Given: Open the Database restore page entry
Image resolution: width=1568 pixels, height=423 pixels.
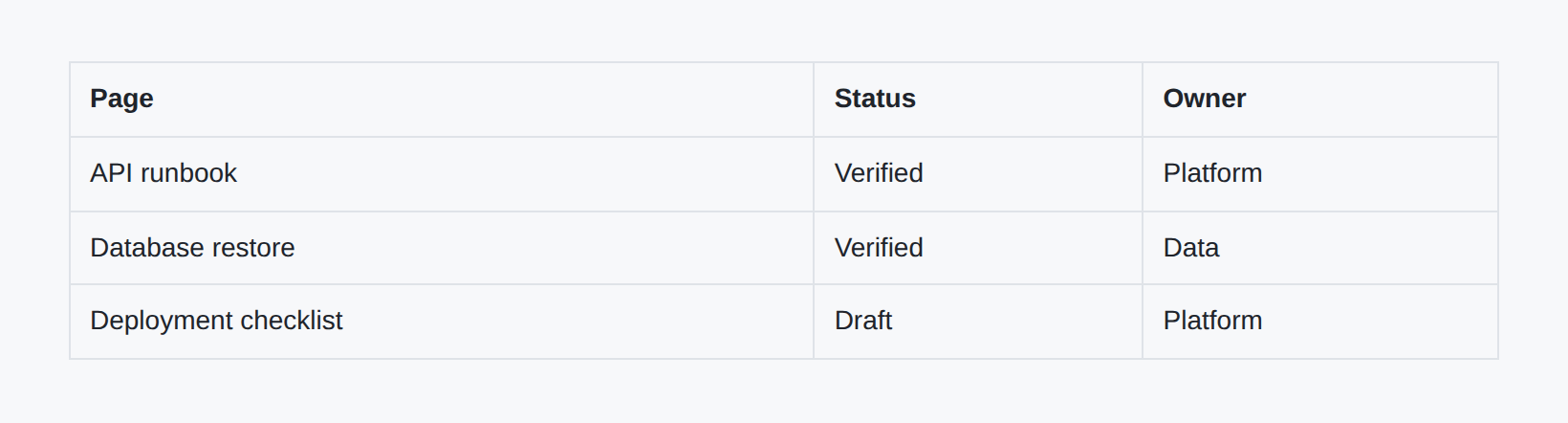Looking at the screenshot, I should pos(192,248).
